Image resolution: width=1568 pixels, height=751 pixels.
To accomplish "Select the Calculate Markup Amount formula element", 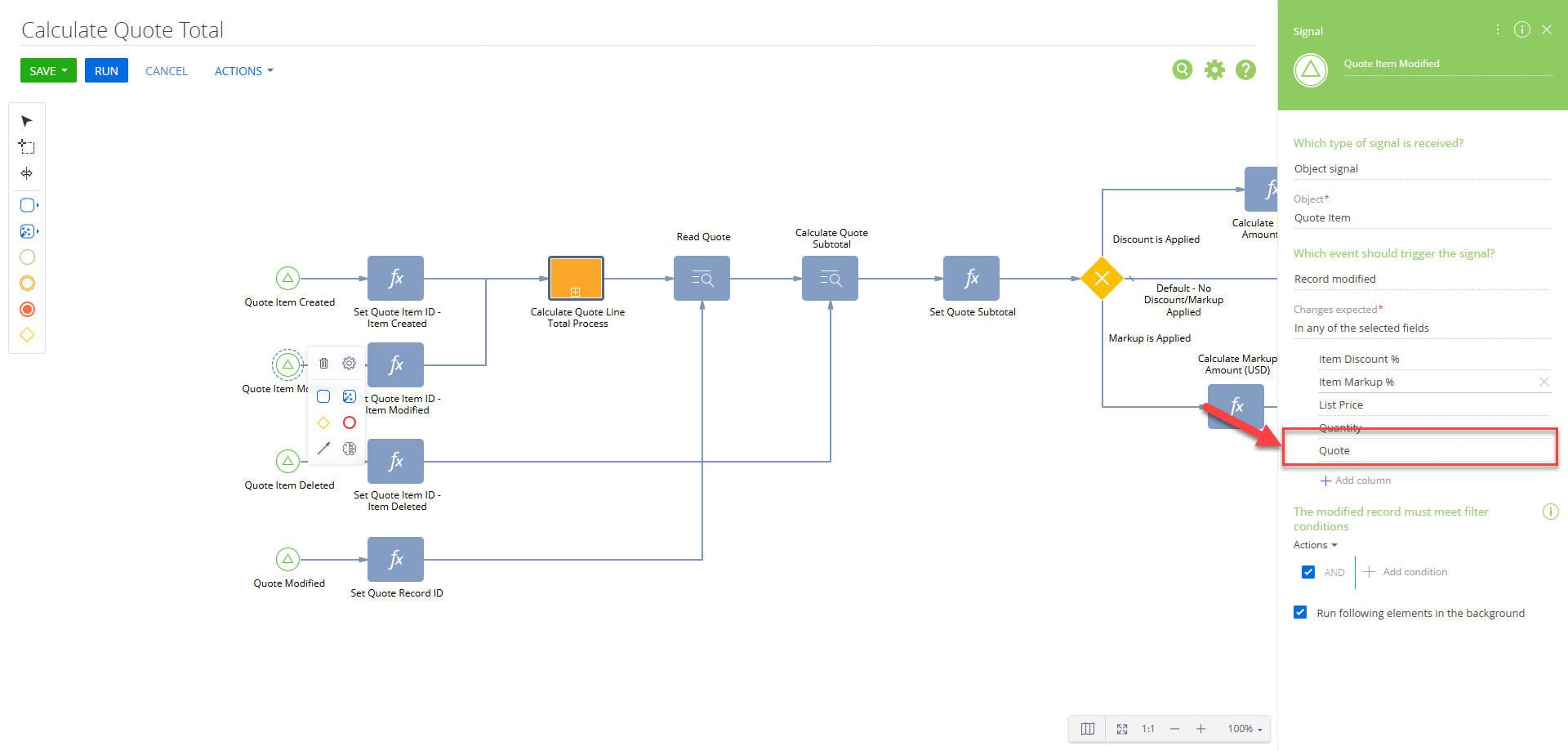I will pos(1236,406).
